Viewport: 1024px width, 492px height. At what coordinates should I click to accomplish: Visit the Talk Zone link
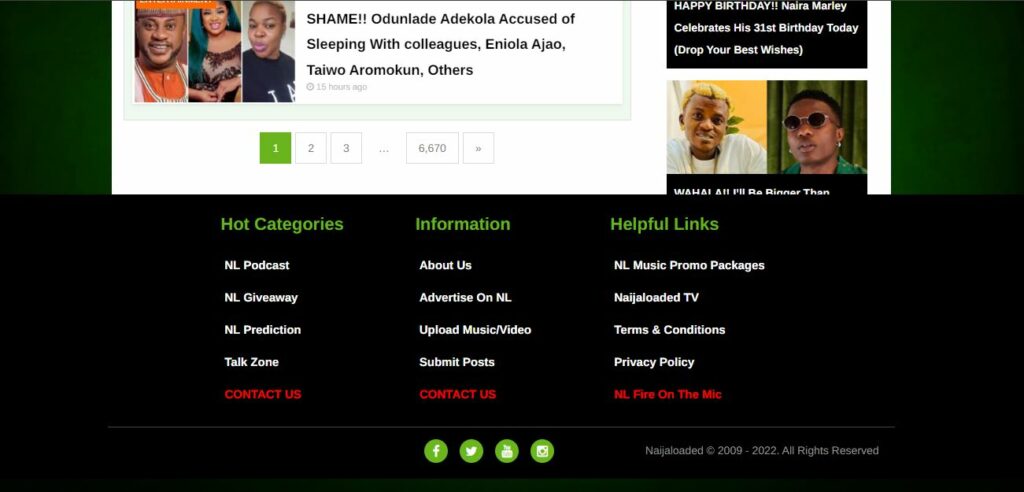tap(251, 362)
